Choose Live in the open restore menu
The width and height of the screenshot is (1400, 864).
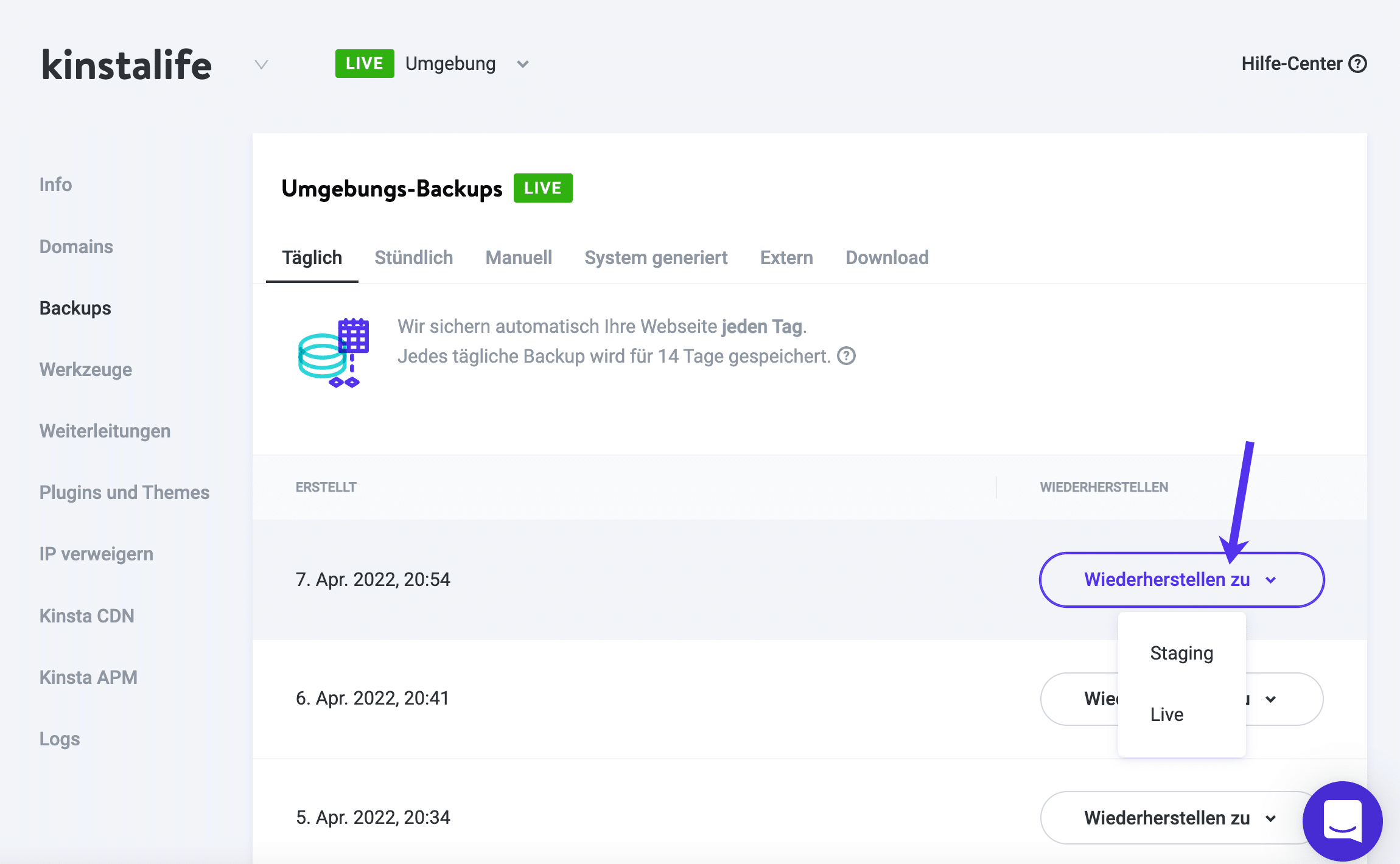coord(1166,714)
